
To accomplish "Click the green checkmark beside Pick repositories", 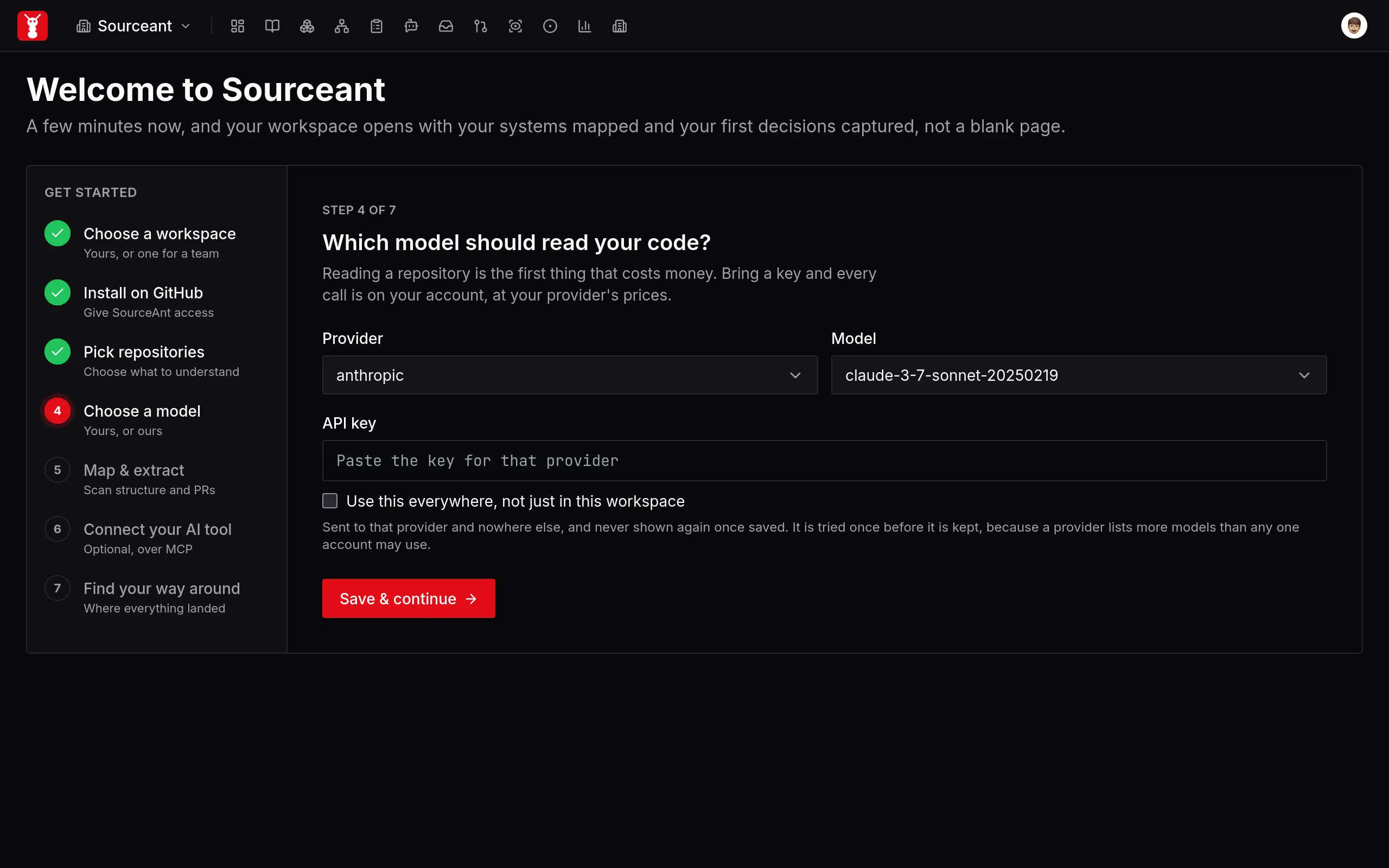I will (58, 352).
